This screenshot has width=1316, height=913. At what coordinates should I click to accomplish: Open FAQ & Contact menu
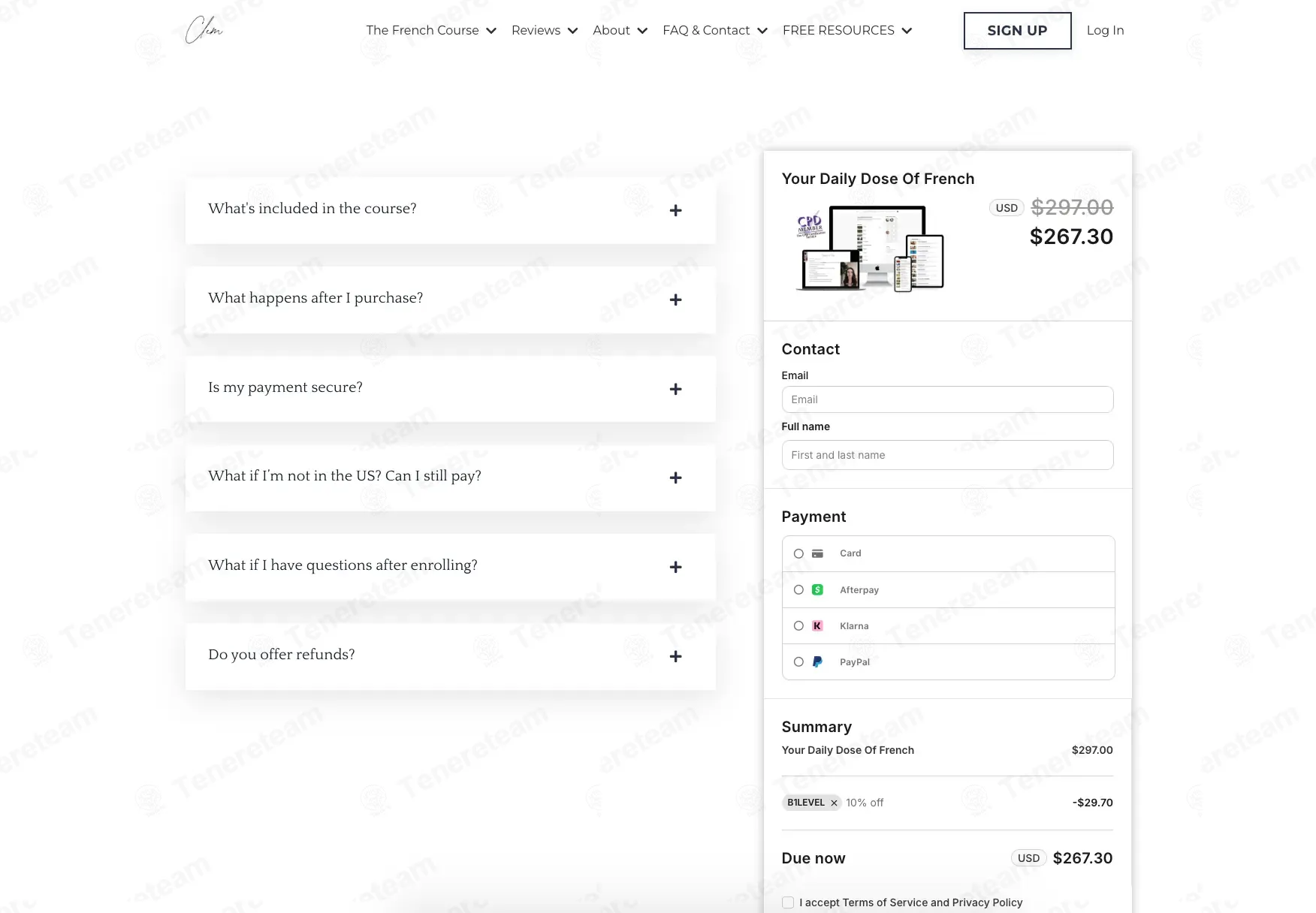[x=715, y=30]
